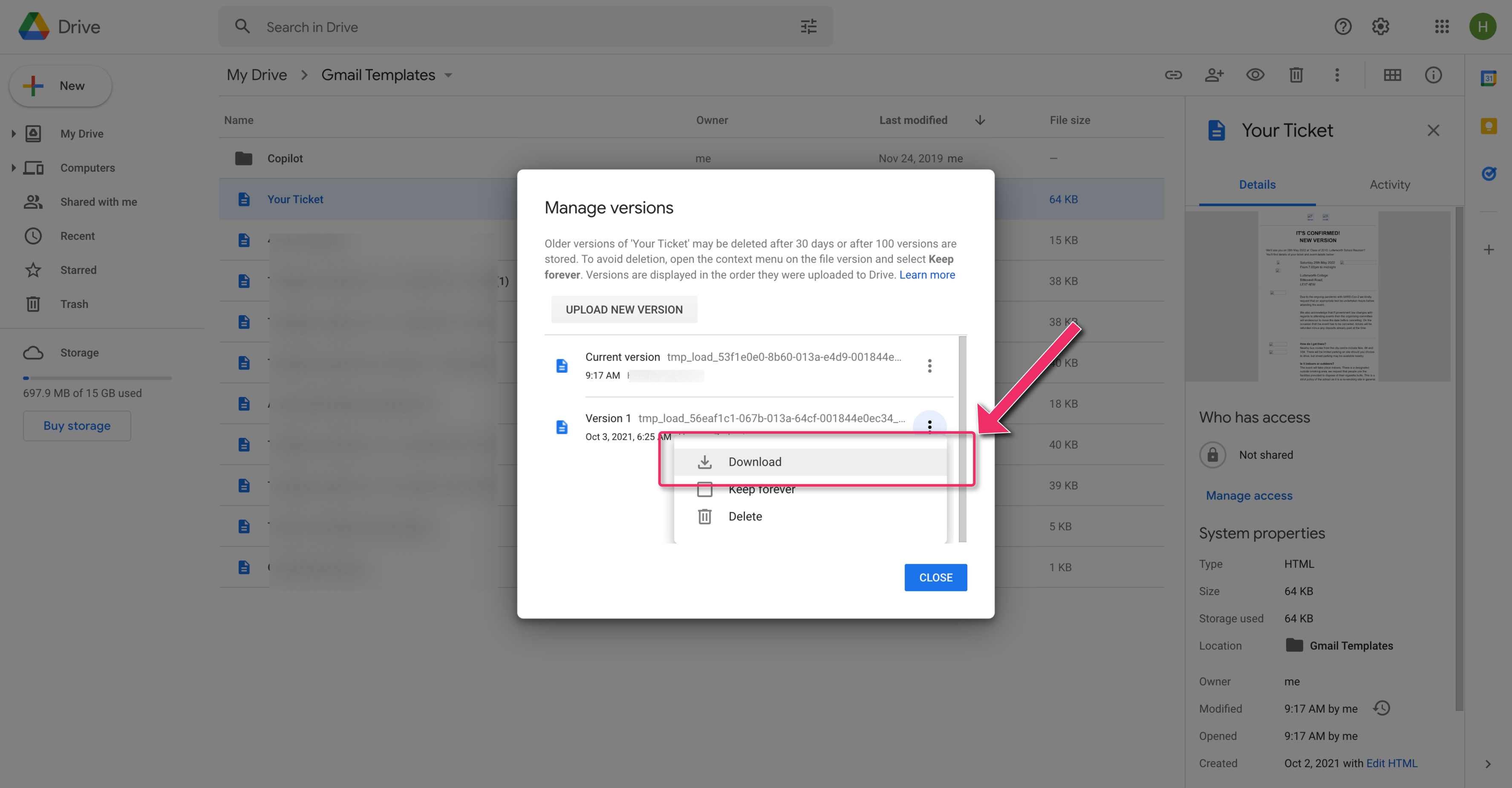1512x788 pixels.
Task: Open the Settings gear icon
Action: [x=1380, y=26]
